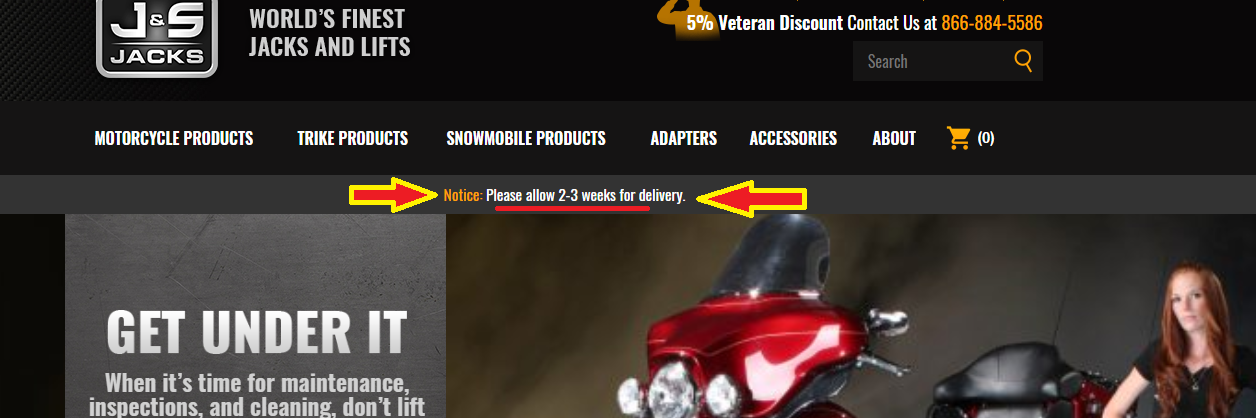Expand the Trike Products menu

tap(352, 138)
